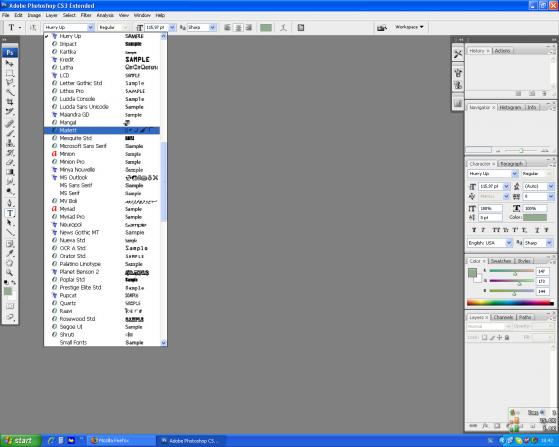The width and height of the screenshot is (559, 447).
Task: Select the Rectangular Marquee tool
Action: 10,73
